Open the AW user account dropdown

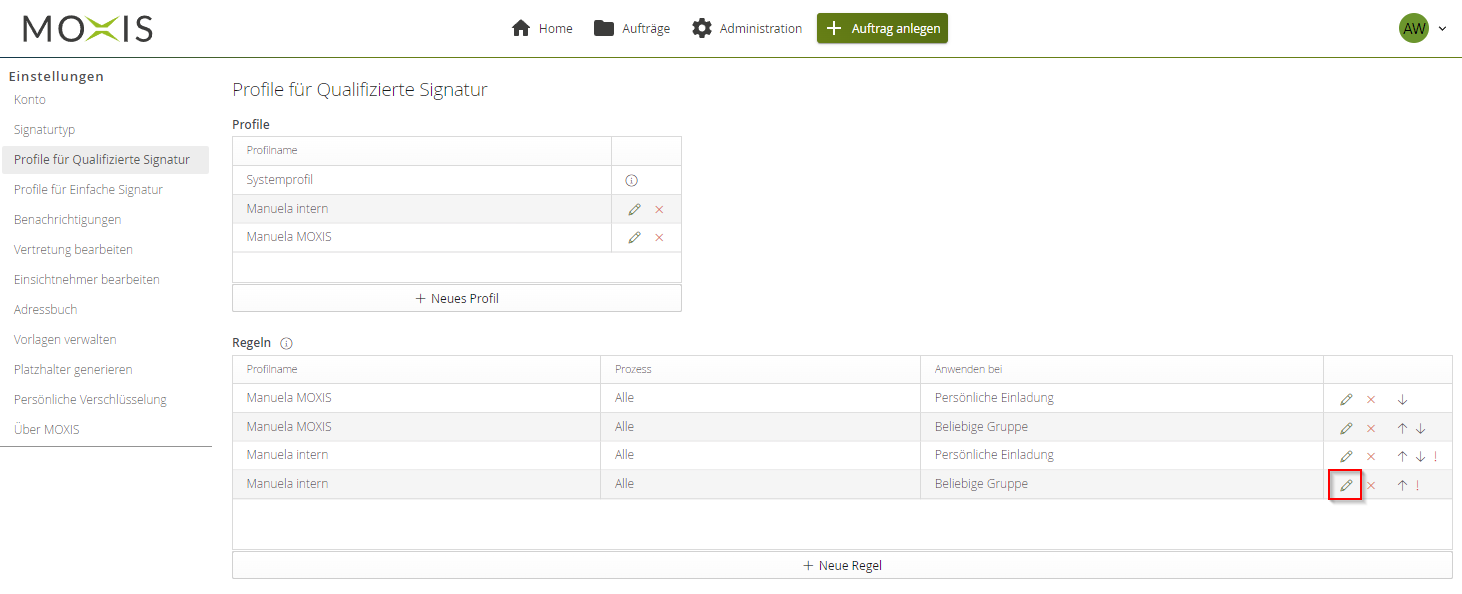(1423, 29)
